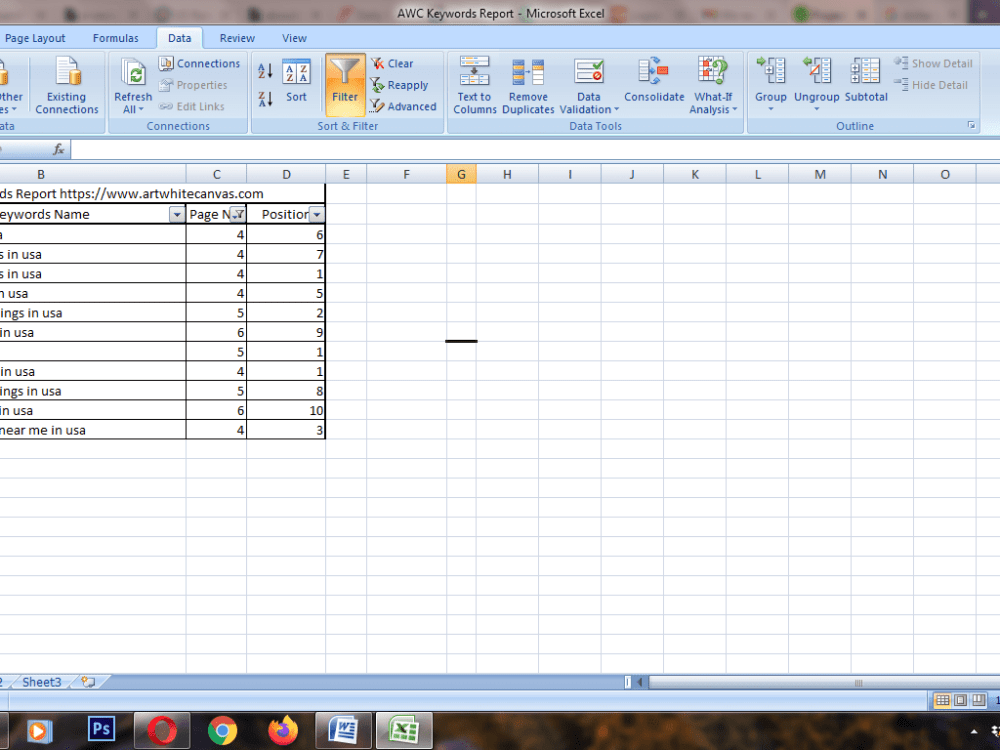
Task: Click Show Detail
Action: 933,63
